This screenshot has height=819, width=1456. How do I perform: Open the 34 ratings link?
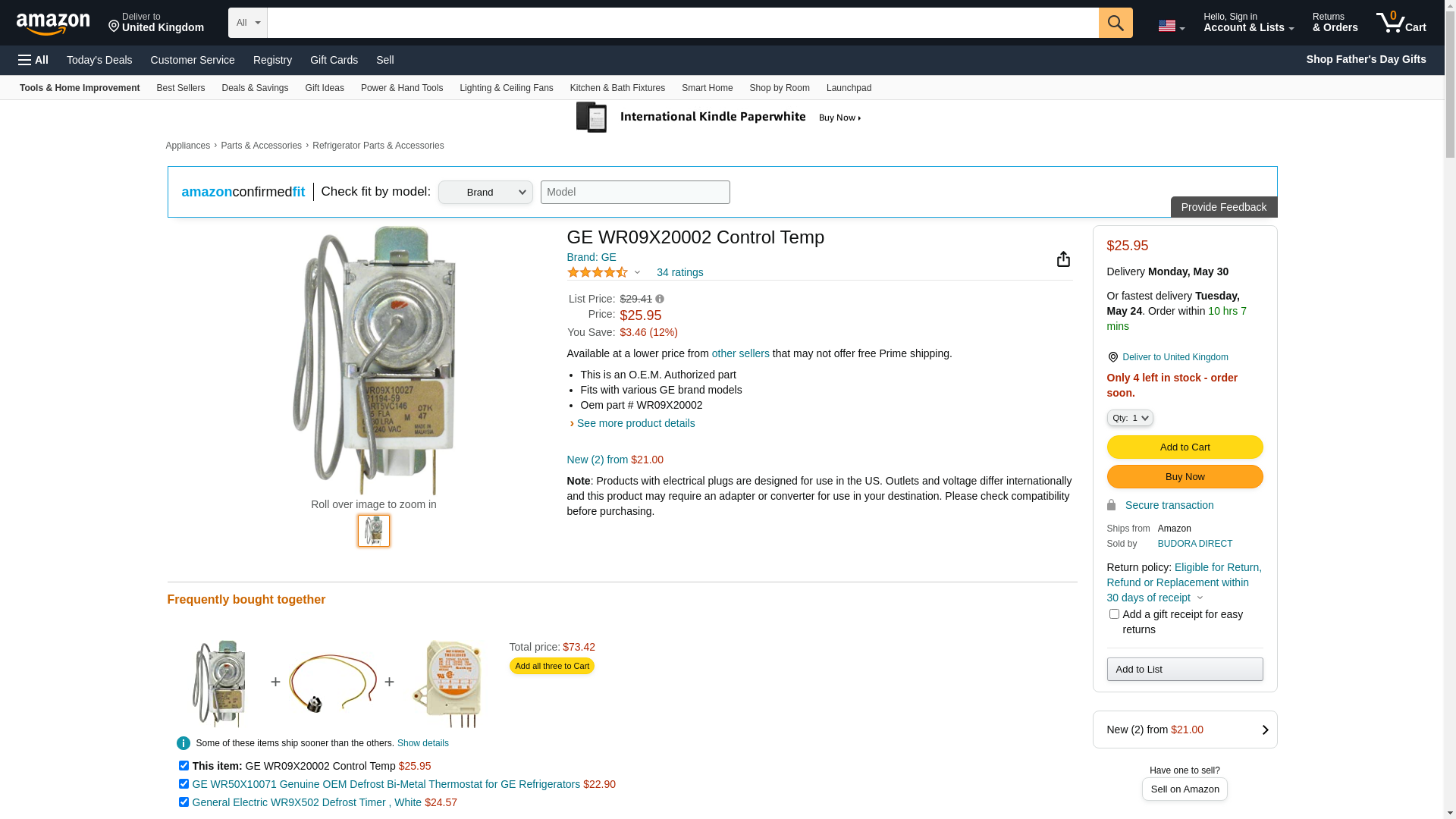tap(679, 272)
